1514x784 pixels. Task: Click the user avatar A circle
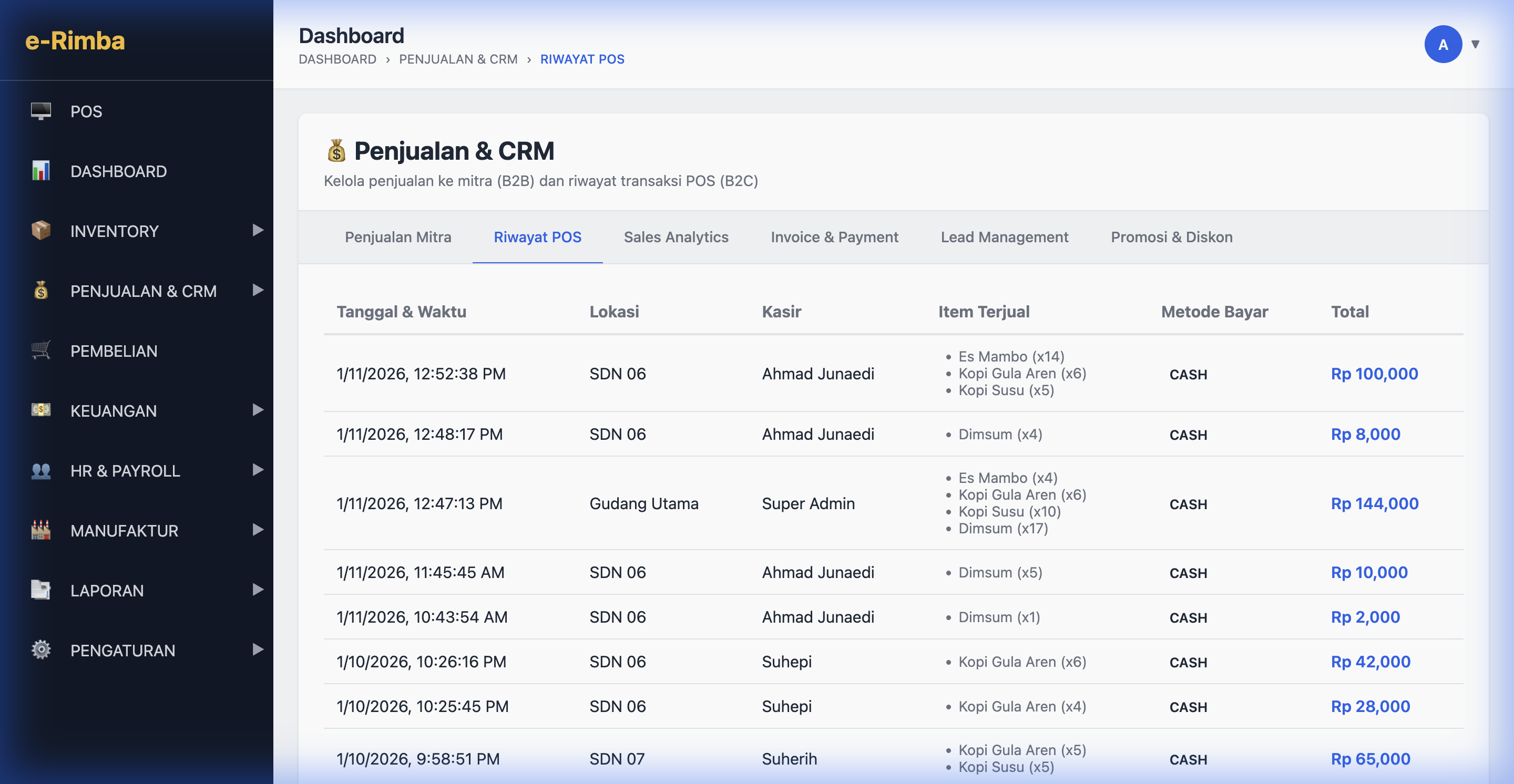1443,44
